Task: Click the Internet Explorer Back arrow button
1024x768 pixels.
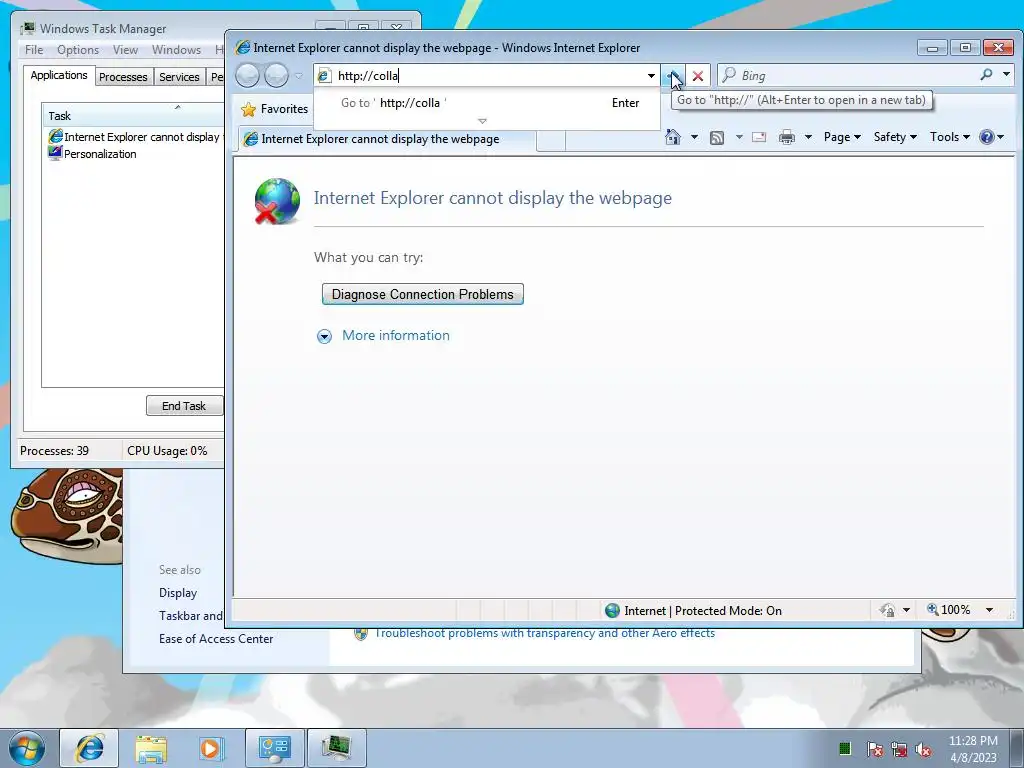Action: [248, 76]
